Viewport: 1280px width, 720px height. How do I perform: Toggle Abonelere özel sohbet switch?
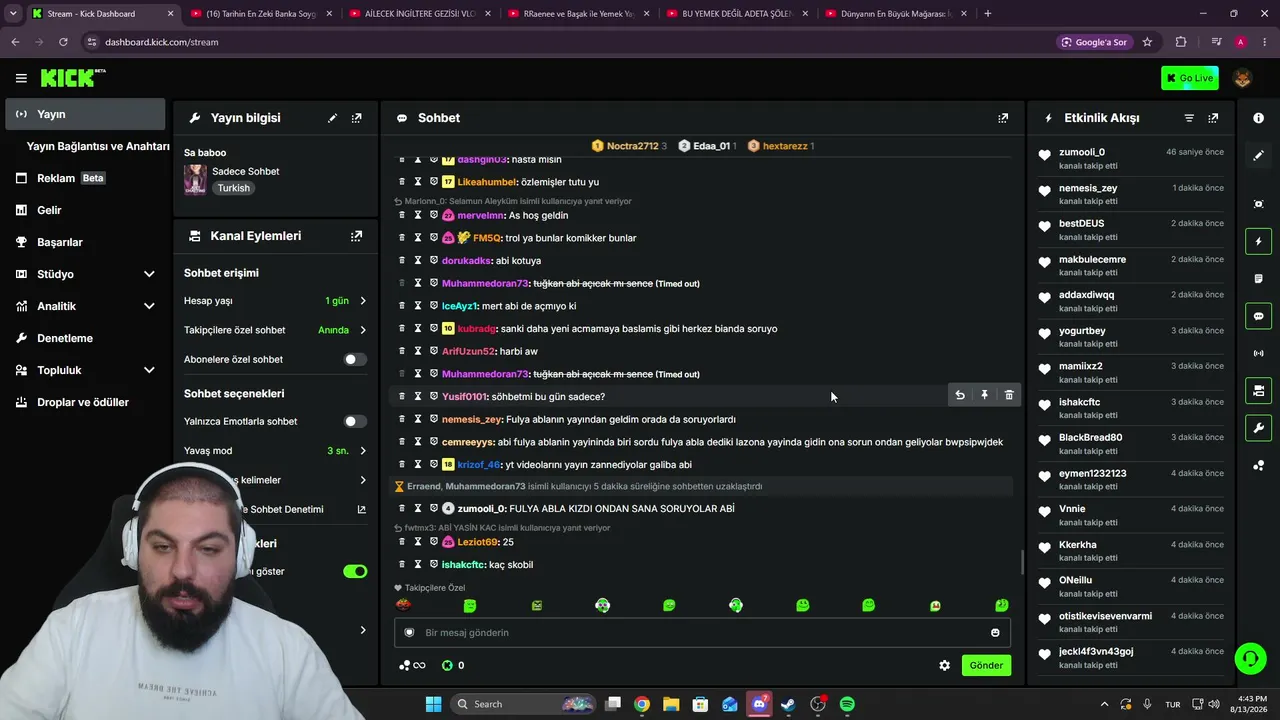[355, 359]
